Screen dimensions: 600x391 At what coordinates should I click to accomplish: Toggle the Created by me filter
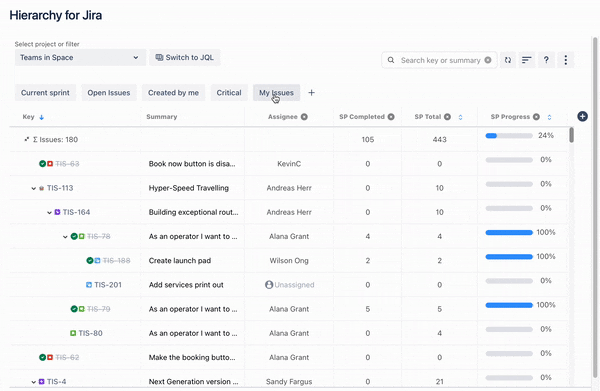(173, 93)
